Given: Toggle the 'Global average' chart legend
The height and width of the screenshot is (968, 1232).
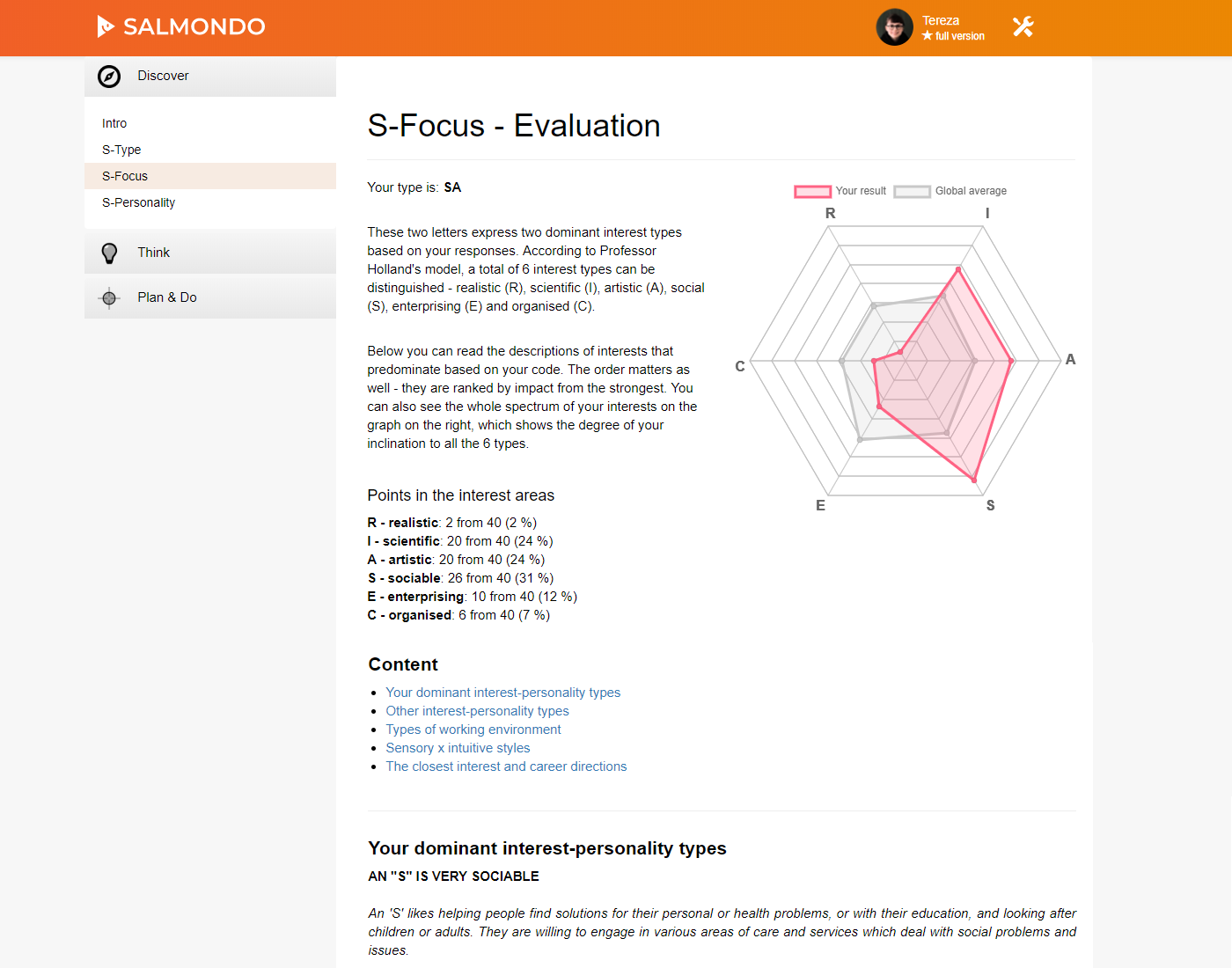Looking at the screenshot, I should coord(950,191).
